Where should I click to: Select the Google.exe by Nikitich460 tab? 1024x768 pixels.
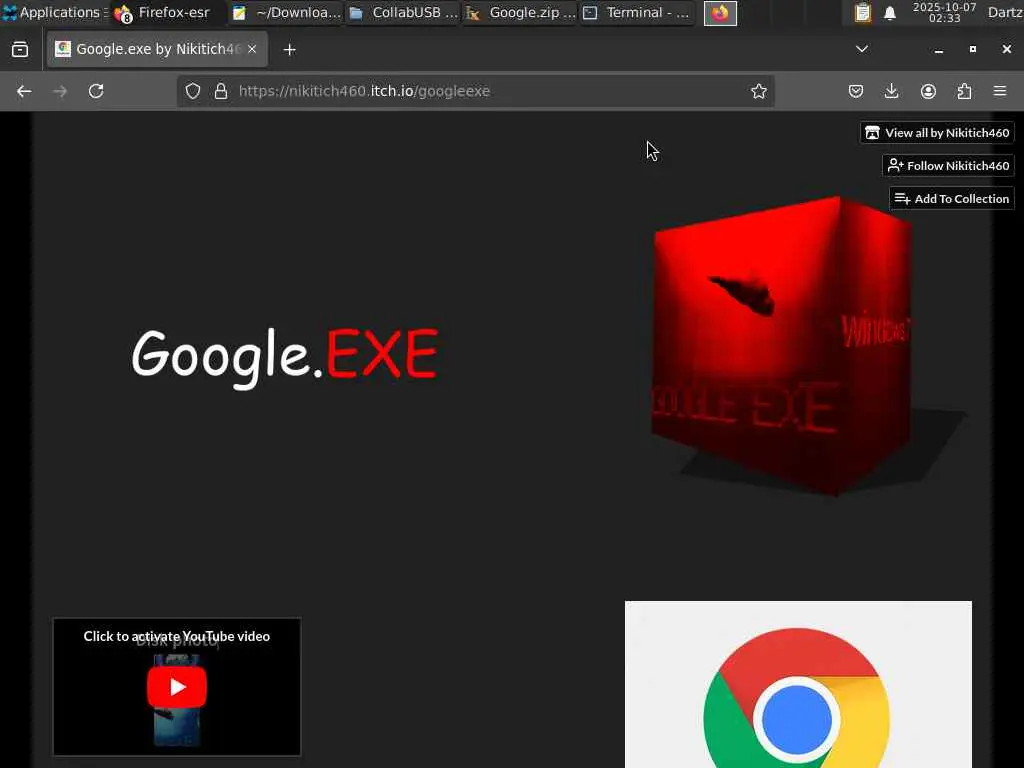click(x=157, y=49)
